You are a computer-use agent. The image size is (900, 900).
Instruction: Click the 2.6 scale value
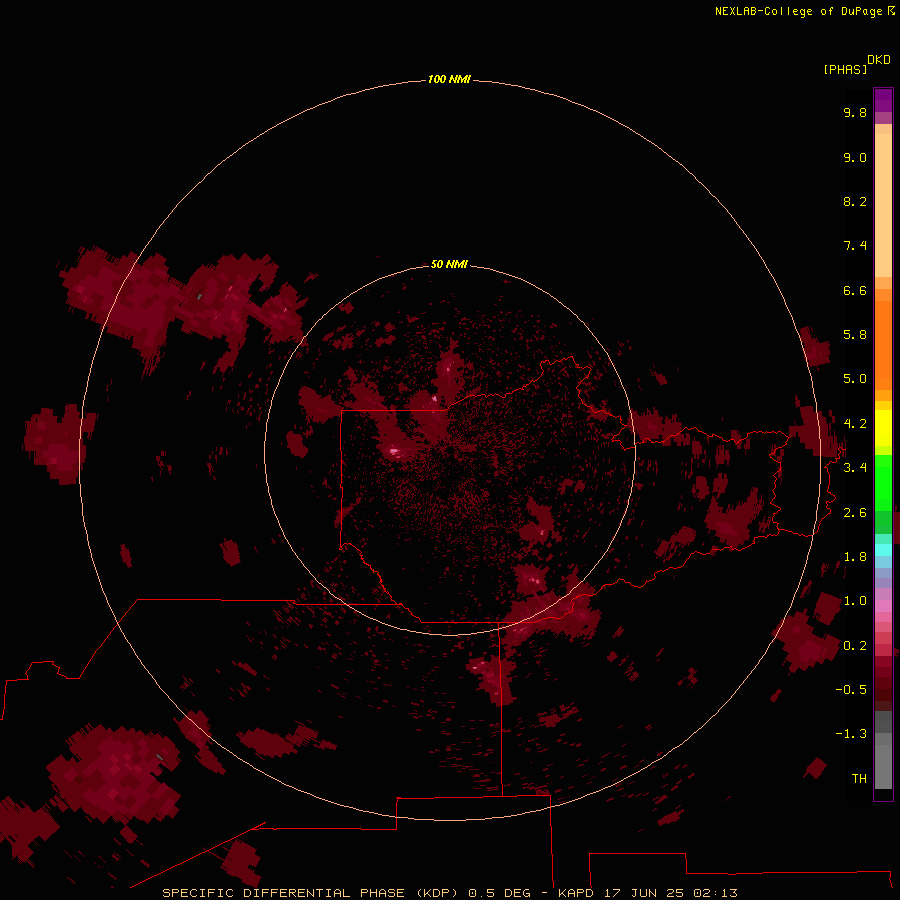click(855, 513)
